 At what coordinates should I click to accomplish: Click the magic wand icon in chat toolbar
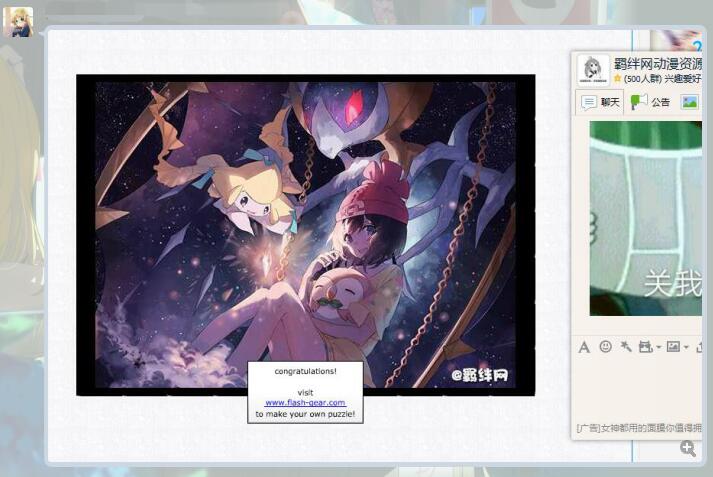(626, 346)
